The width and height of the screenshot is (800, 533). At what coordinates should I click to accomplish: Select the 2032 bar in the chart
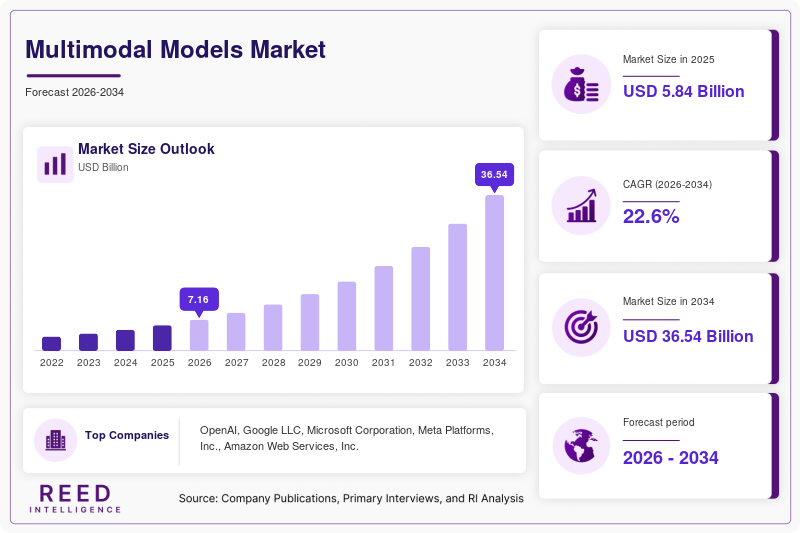420,299
